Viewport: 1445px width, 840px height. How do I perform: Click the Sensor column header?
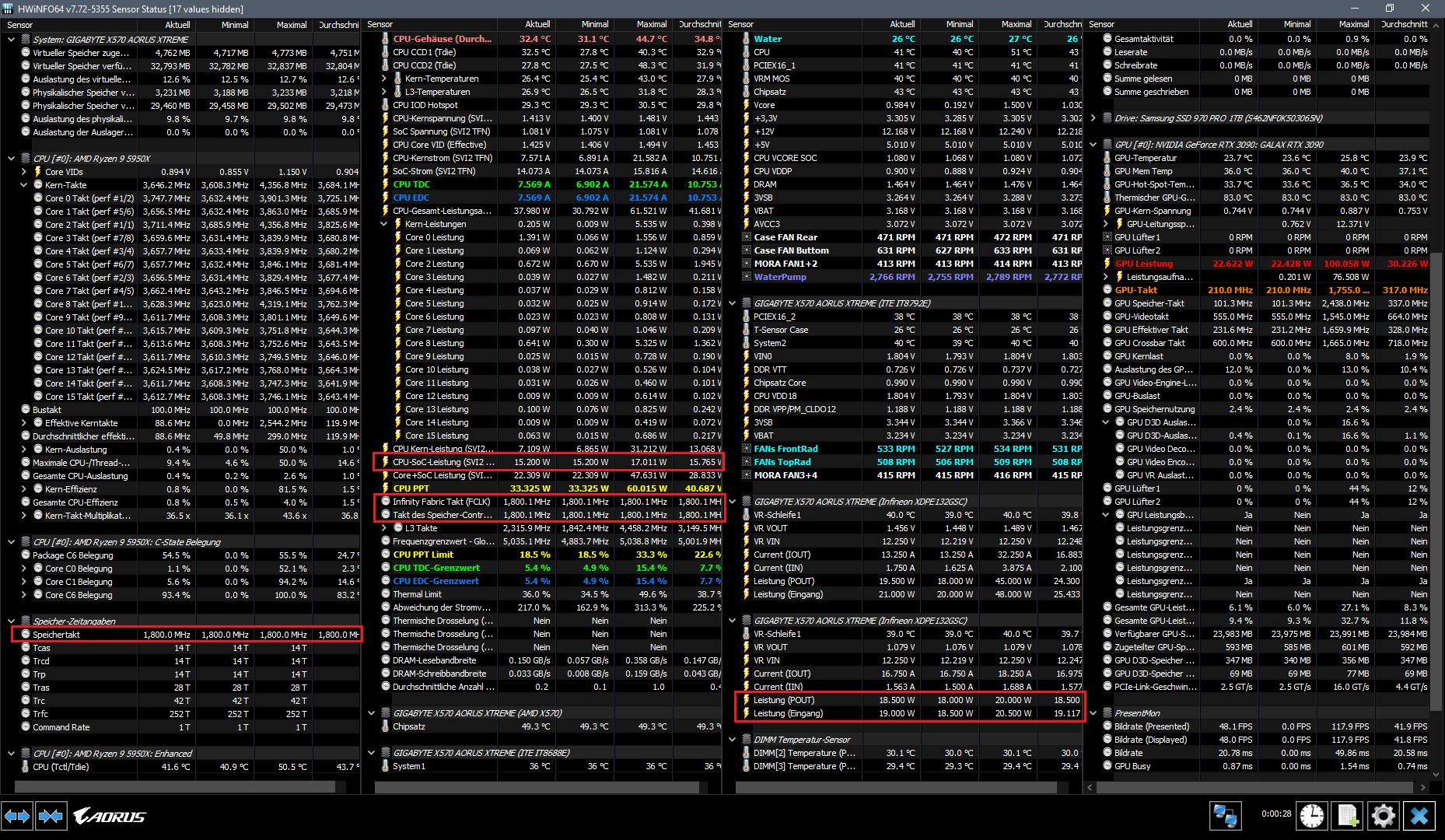click(x=19, y=24)
